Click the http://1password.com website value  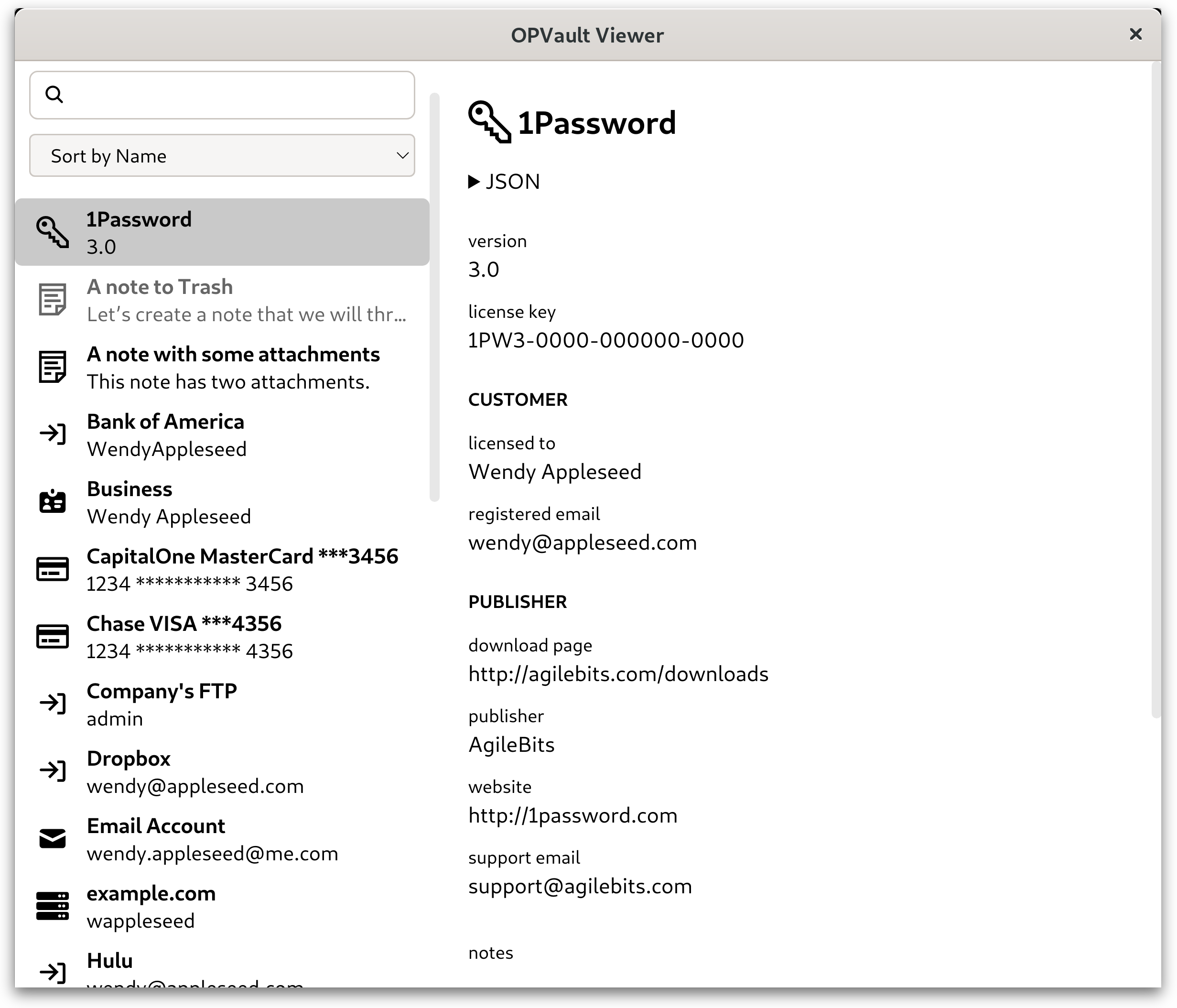click(572, 815)
